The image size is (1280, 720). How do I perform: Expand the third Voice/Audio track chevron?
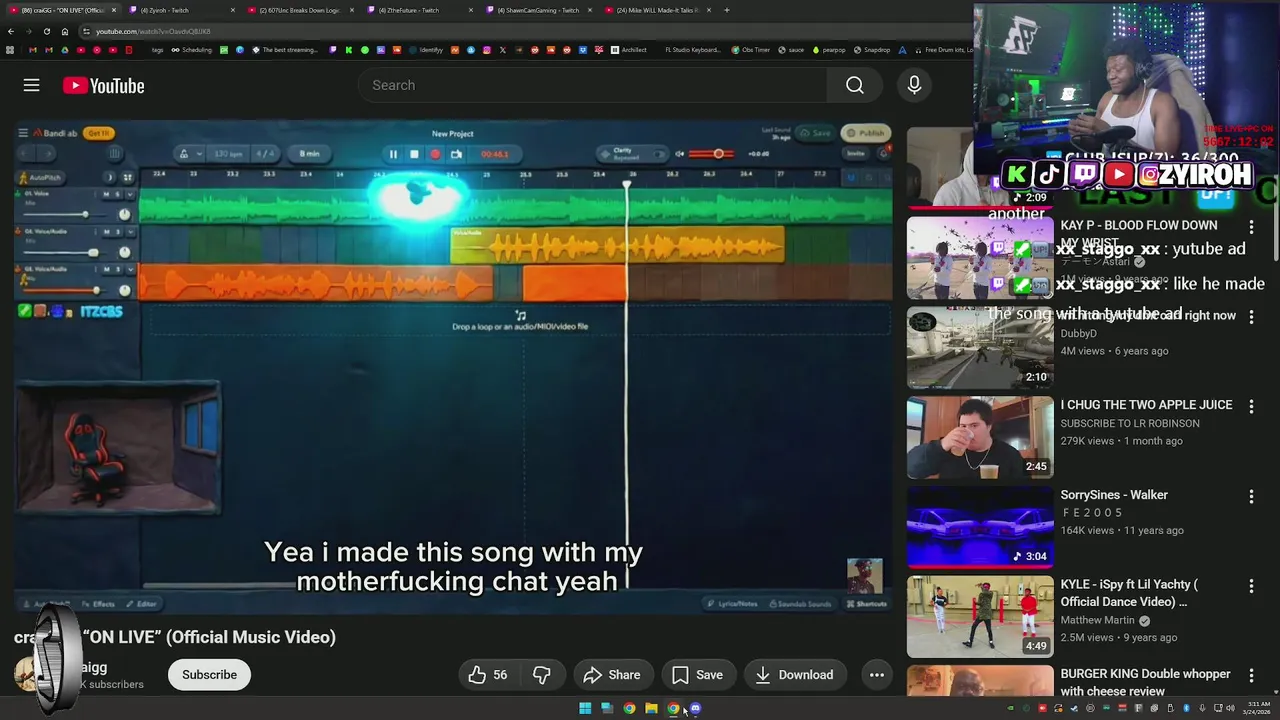(130, 269)
